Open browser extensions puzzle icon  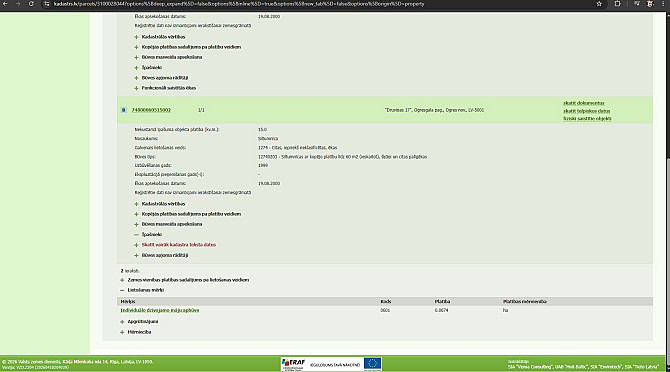click(x=617, y=4)
